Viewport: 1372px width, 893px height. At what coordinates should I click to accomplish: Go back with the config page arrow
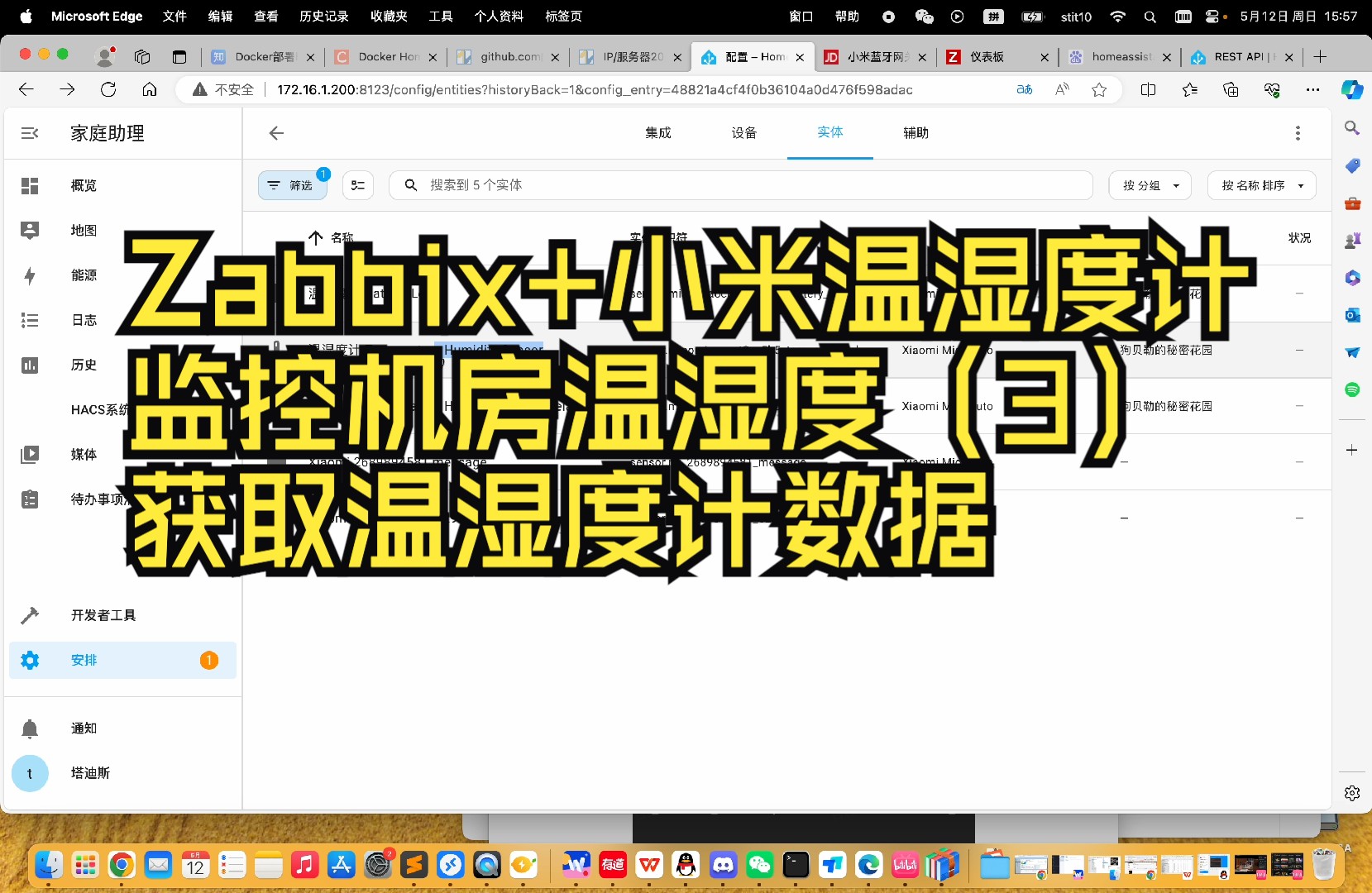(276, 133)
